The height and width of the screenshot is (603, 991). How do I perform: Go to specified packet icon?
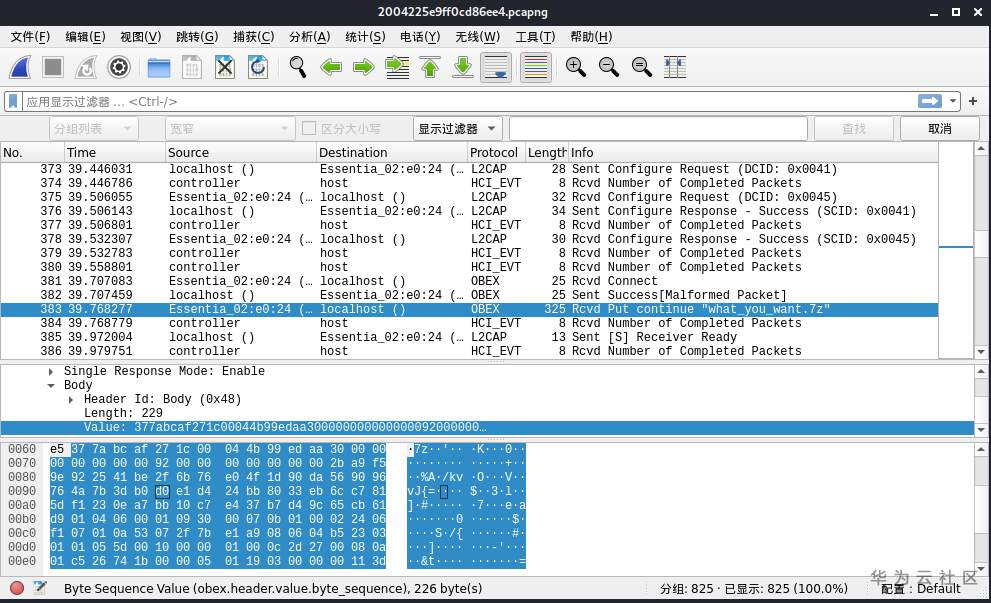point(397,67)
